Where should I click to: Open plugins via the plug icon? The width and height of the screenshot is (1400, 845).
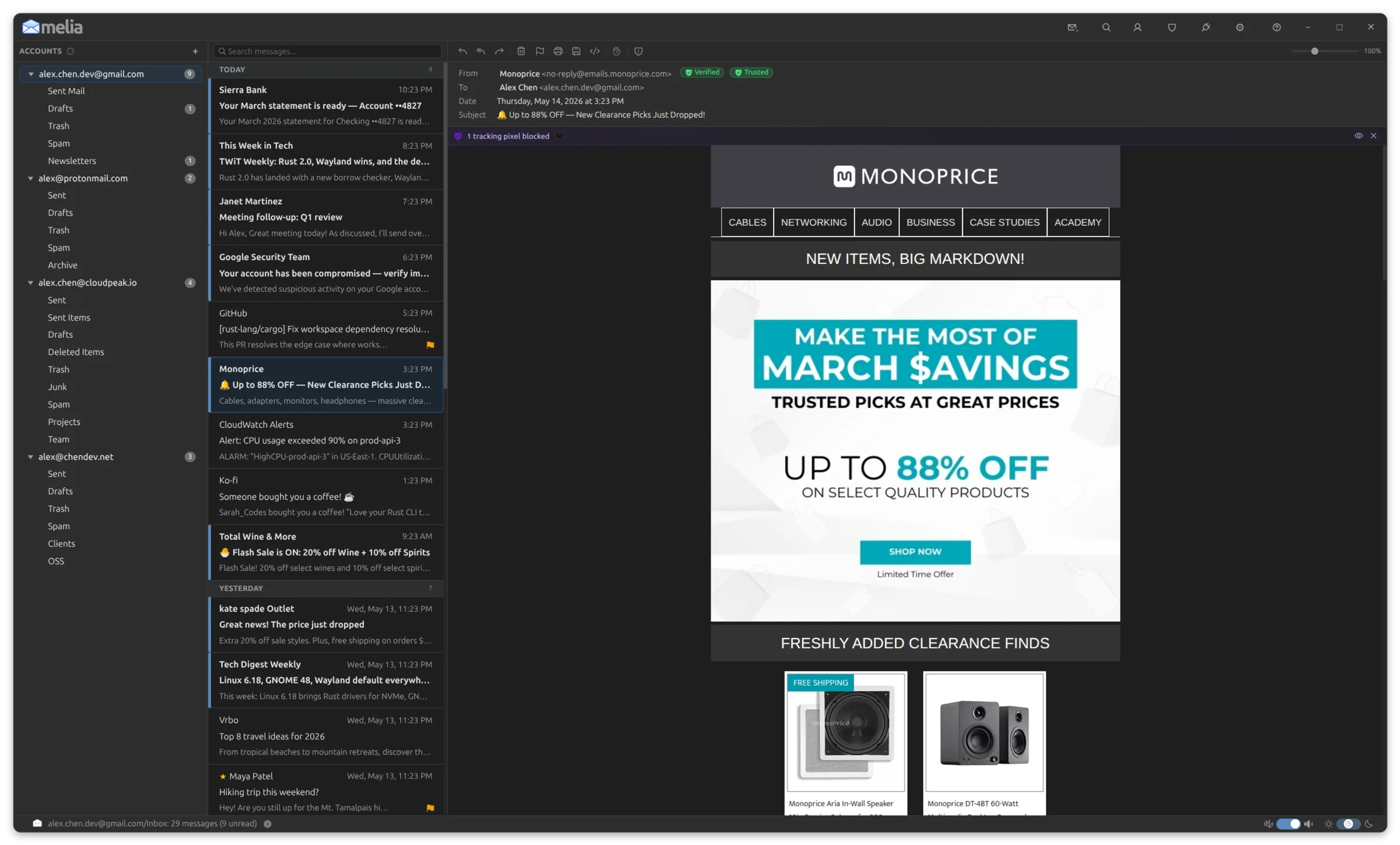coord(1206,27)
